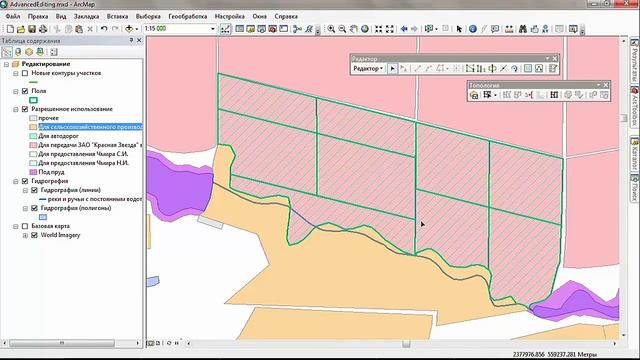The width and height of the screenshot is (640, 360).
Task: Open the 'Каталог' side tab
Action: coord(635,154)
